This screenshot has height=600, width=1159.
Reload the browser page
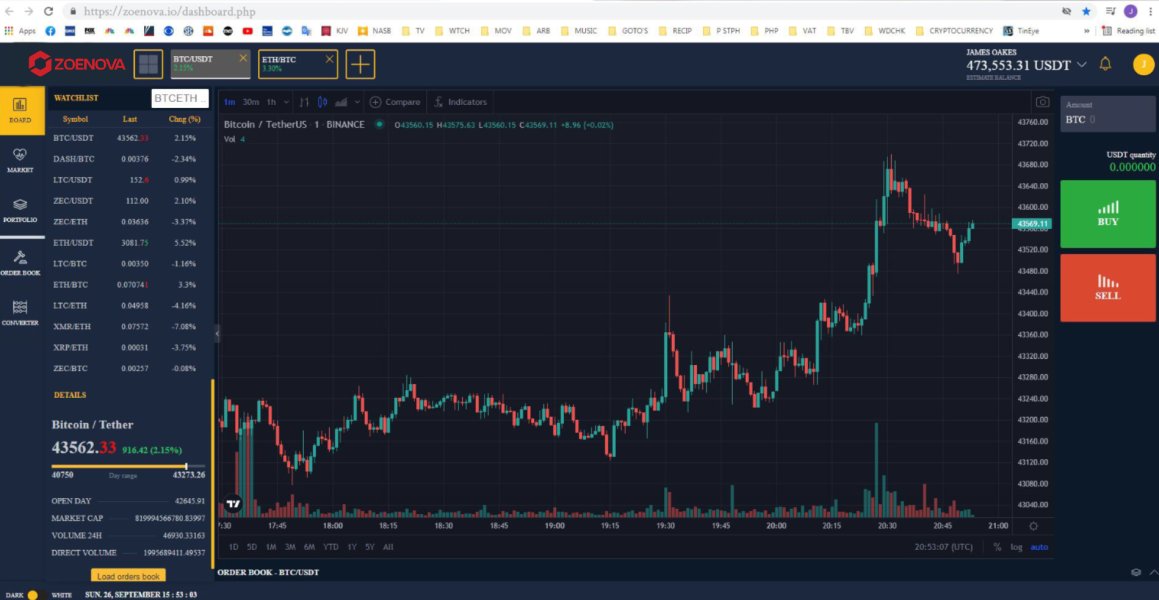coord(49,11)
